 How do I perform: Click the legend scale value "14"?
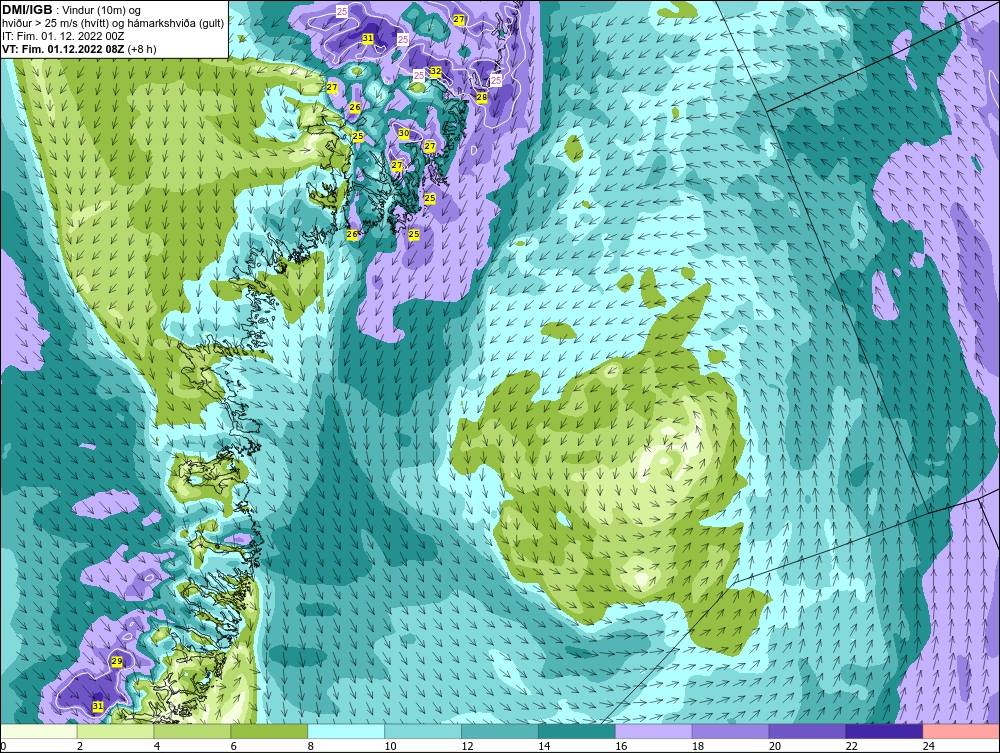tap(544, 746)
